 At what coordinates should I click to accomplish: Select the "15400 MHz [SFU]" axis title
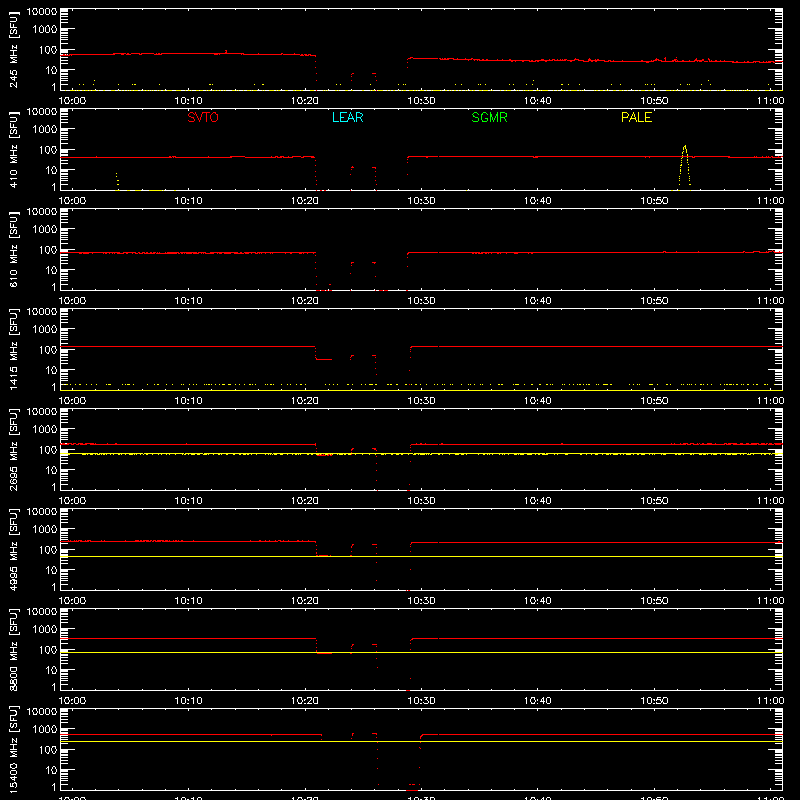14,749
